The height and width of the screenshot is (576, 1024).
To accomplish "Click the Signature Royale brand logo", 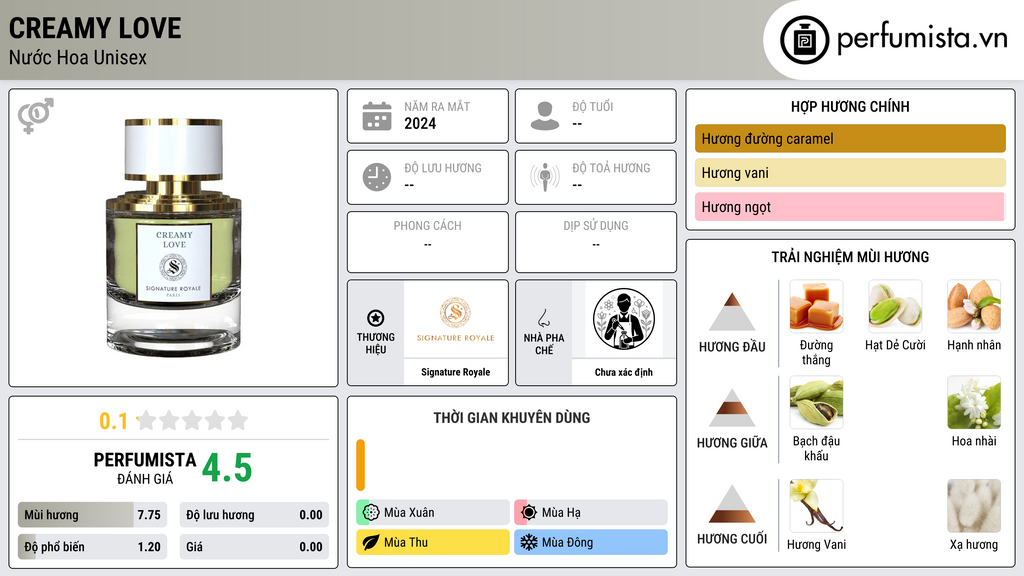I will (455, 319).
